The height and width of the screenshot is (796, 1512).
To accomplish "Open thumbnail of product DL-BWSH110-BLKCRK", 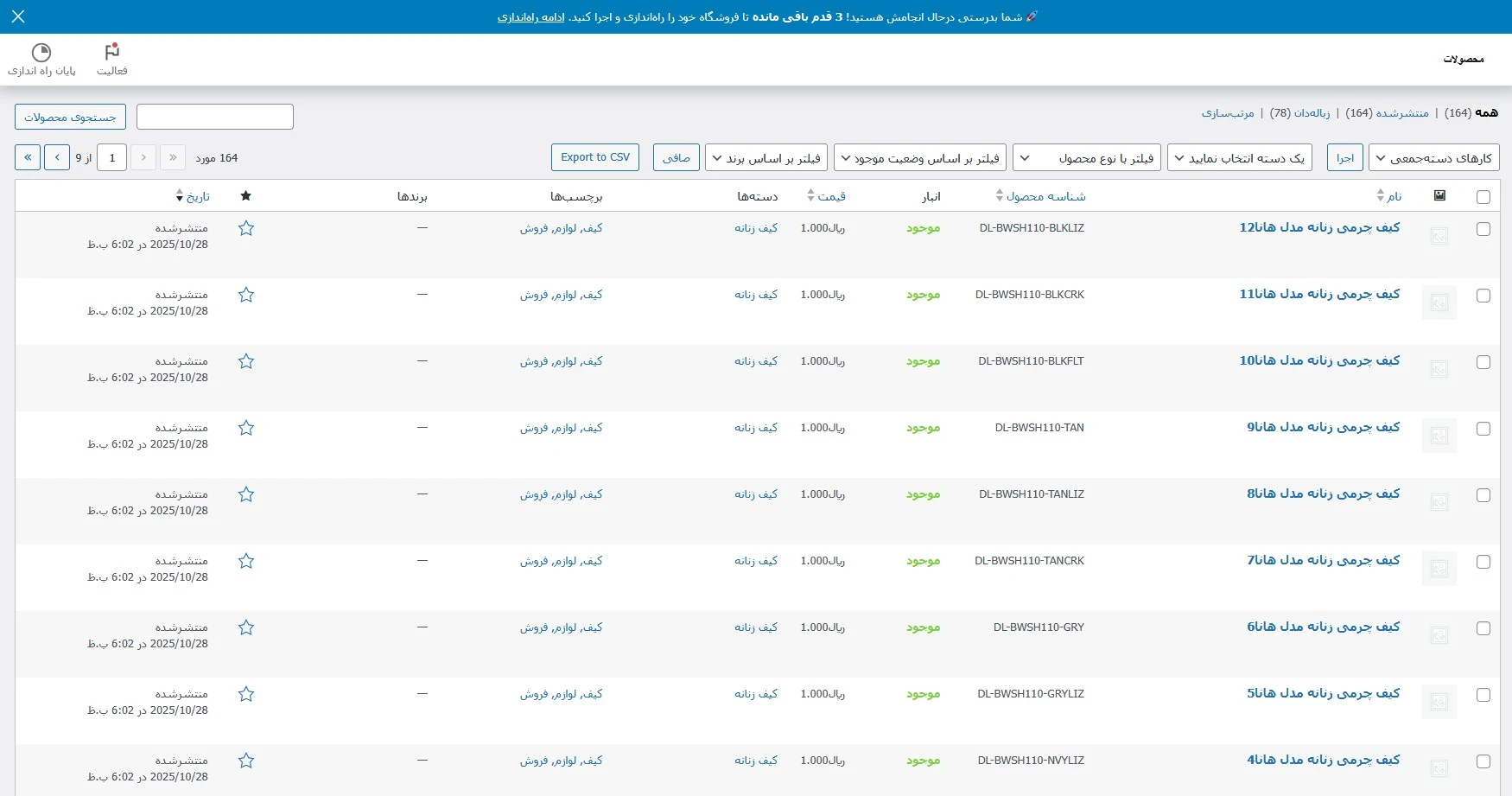I will (1439, 302).
